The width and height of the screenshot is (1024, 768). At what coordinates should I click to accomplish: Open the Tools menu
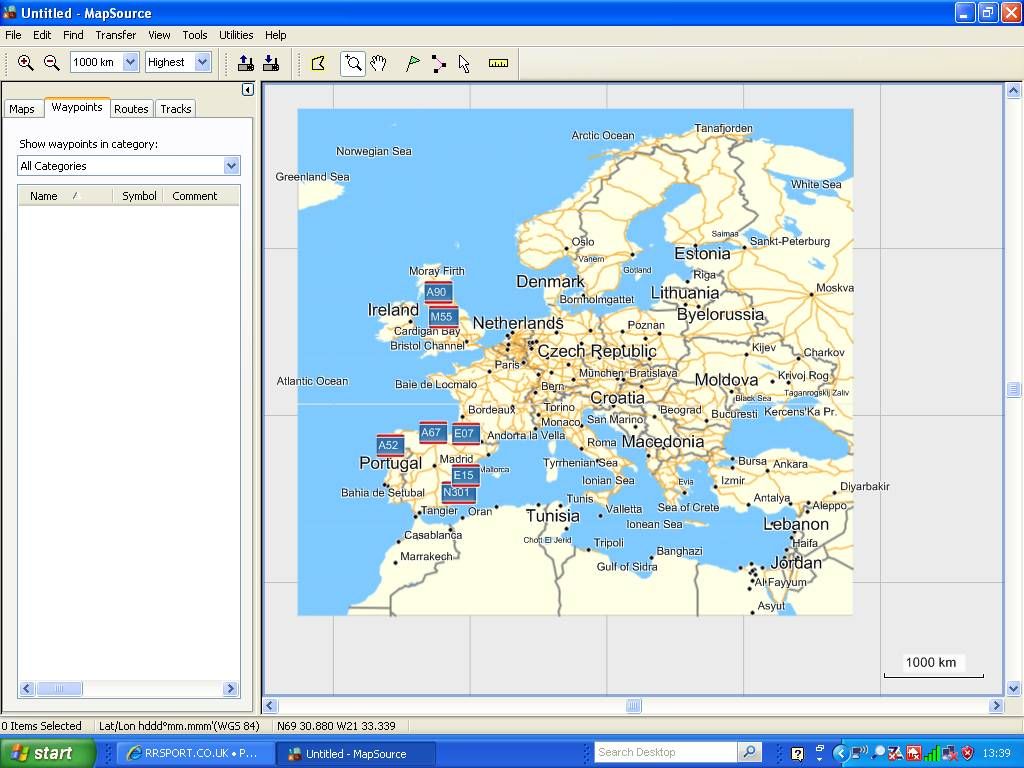click(x=195, y=35)
